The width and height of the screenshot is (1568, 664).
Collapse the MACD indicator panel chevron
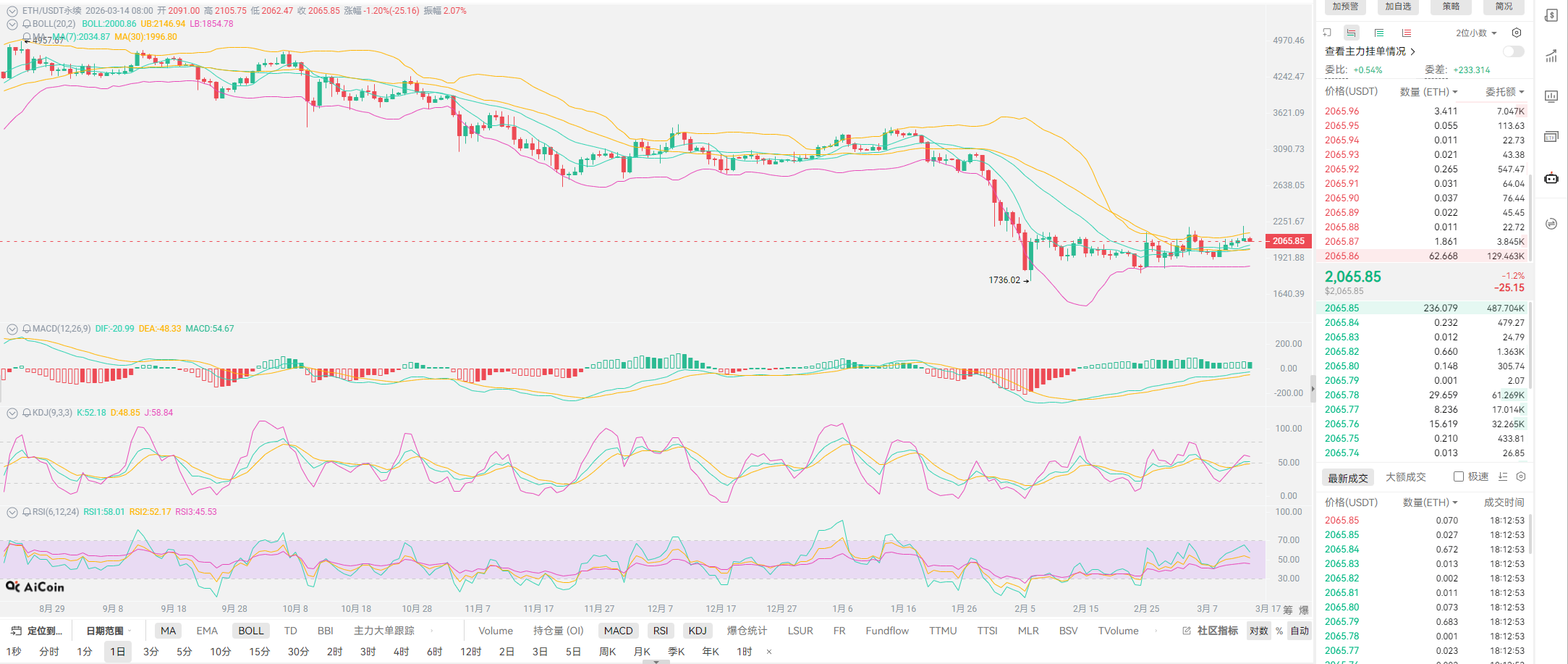[x=12, y=329]
